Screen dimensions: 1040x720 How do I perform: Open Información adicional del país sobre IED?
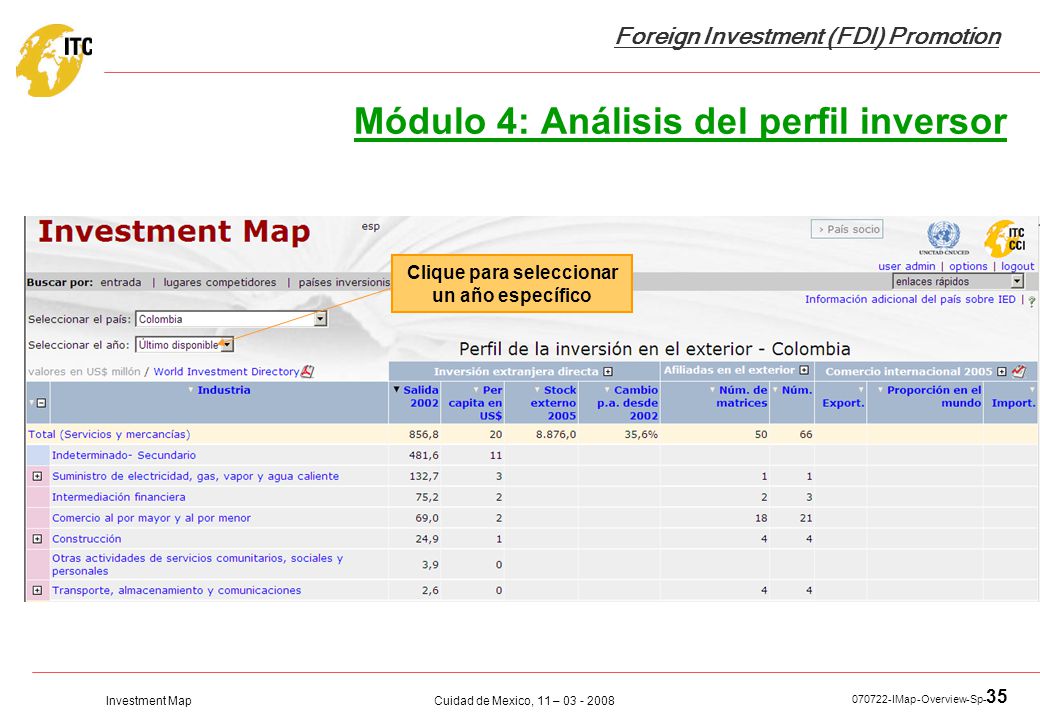pyautogui.click(x=910, y=300)
